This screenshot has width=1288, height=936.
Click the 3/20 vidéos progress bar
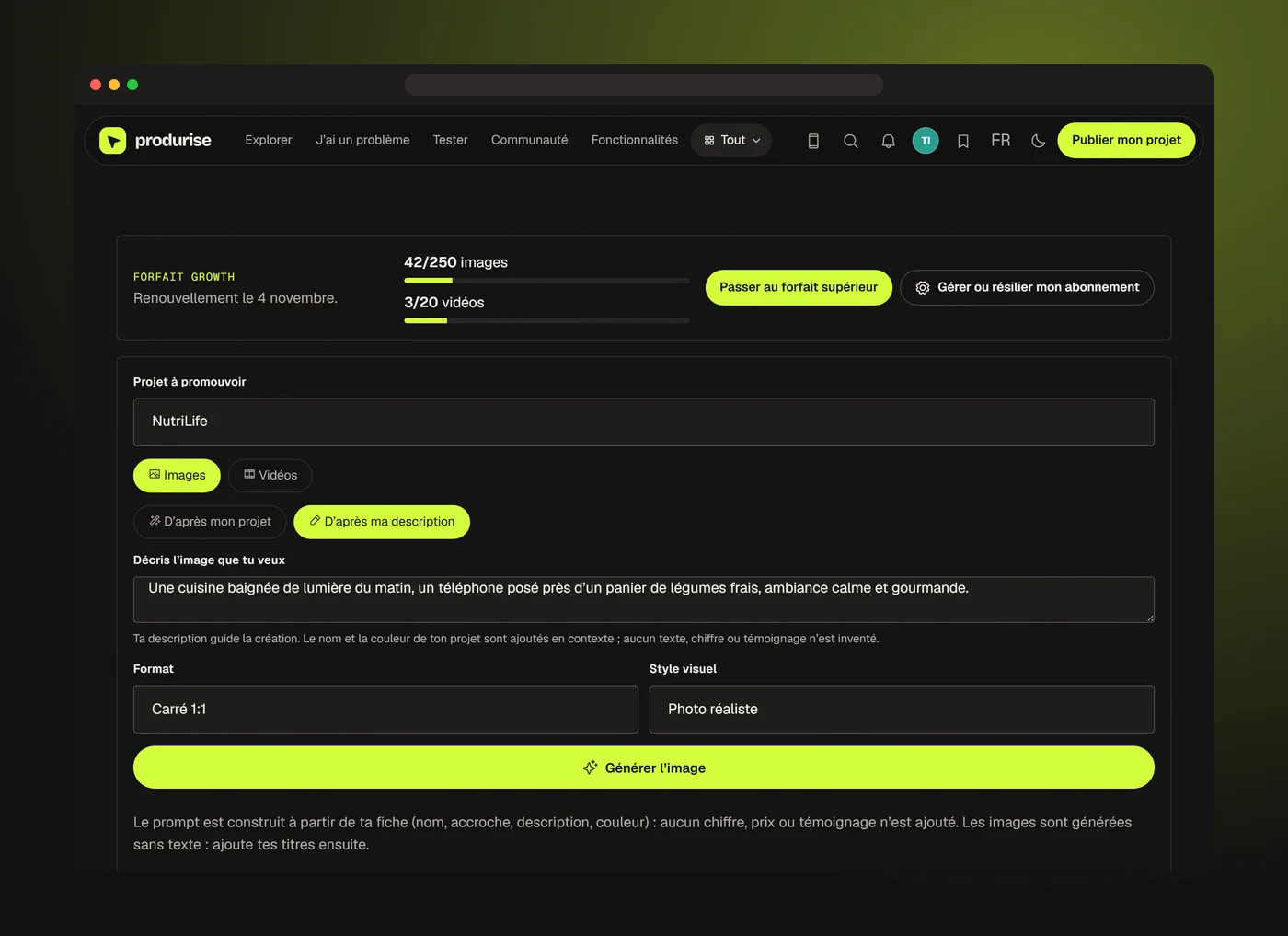pyautogui.click(x=546, y=320)
